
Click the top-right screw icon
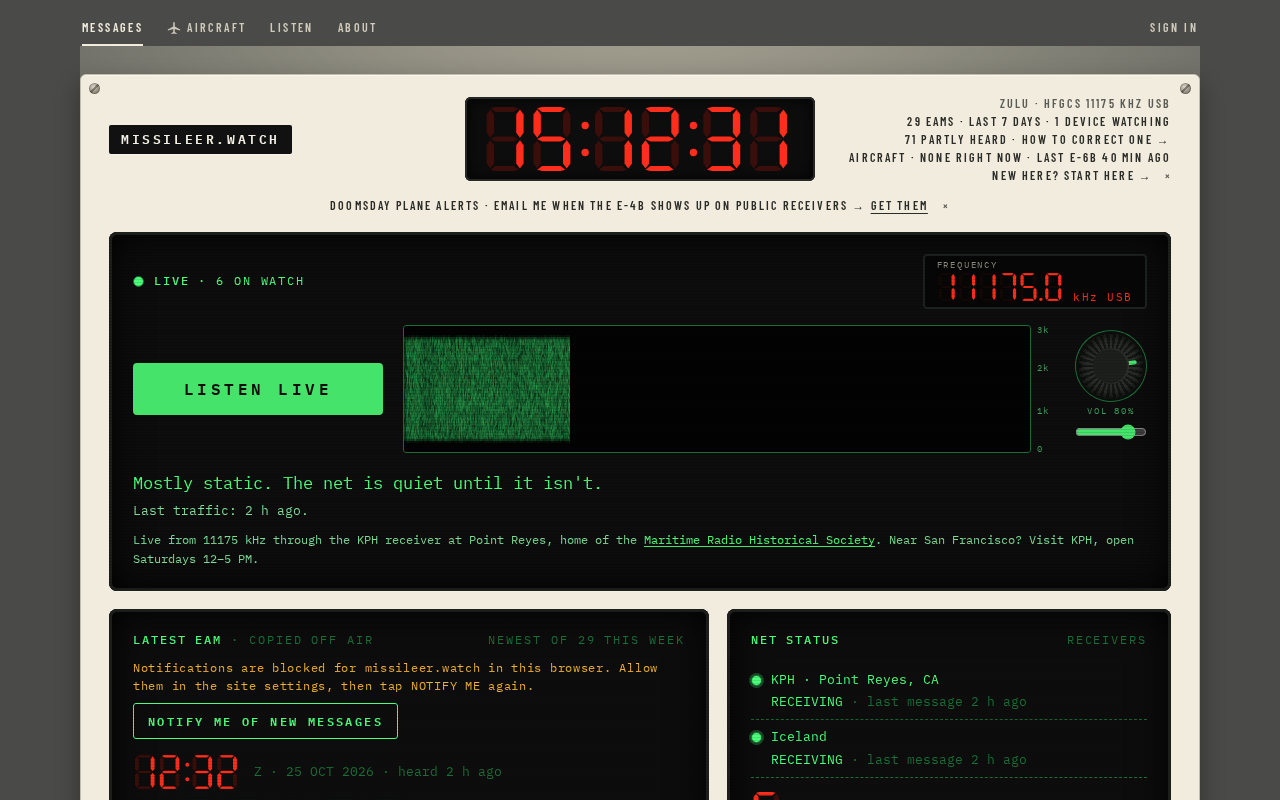[1185, 88]
